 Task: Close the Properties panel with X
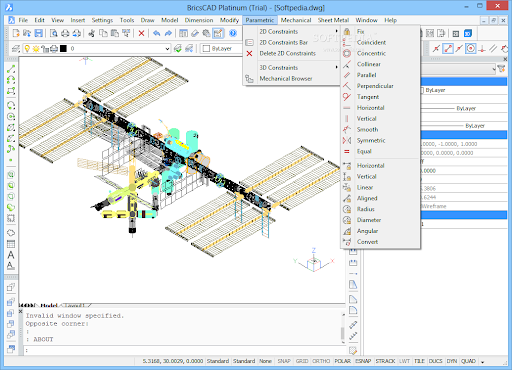pos(505,59)
